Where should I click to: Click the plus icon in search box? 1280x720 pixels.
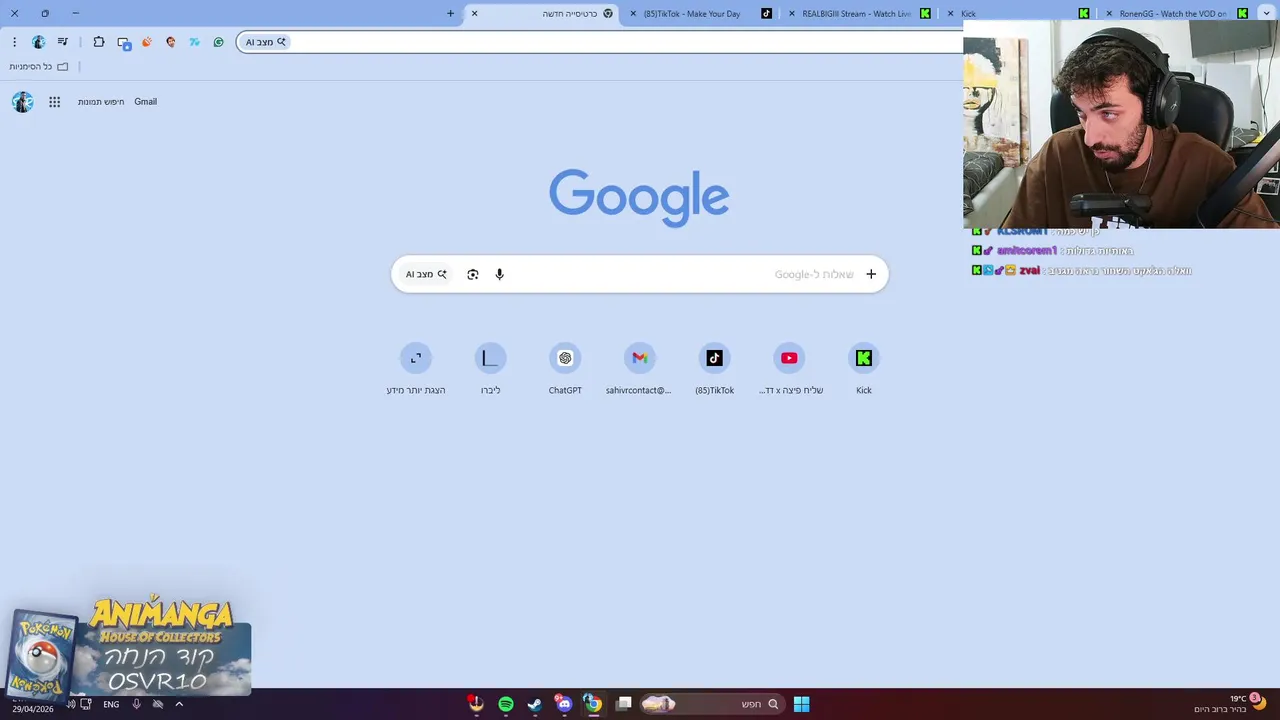tap(871, 274)
